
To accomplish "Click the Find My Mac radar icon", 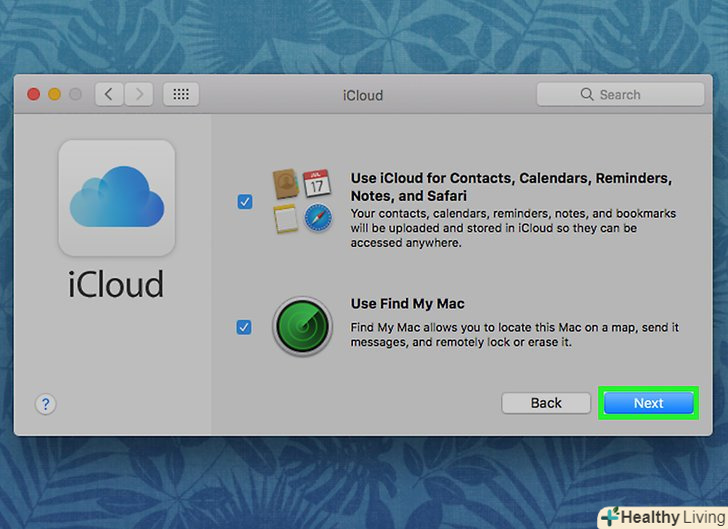I will [303, 326].
